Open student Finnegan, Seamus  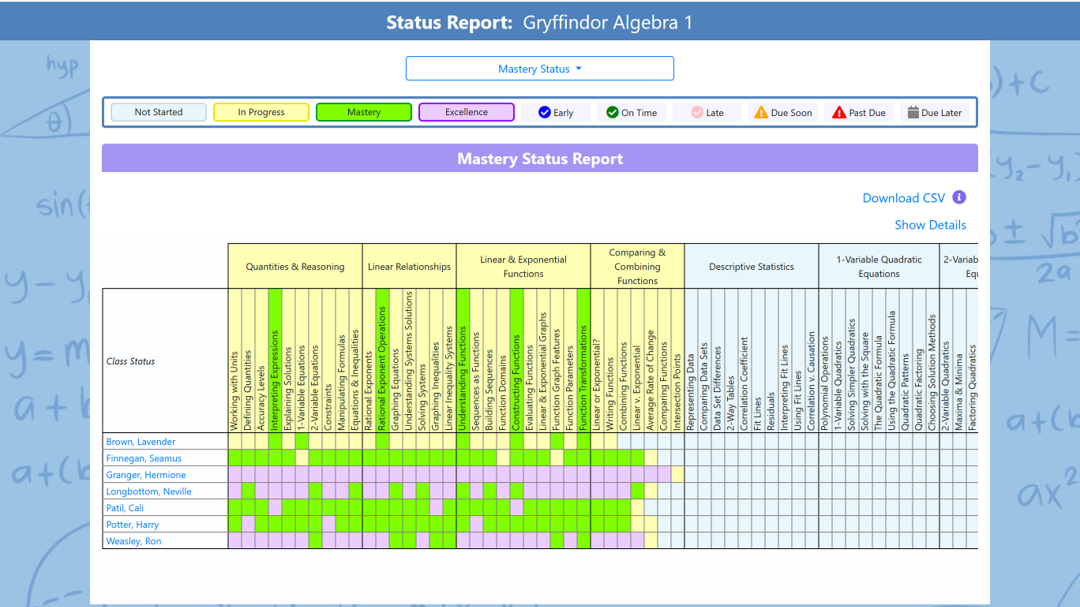click(144, 458)
